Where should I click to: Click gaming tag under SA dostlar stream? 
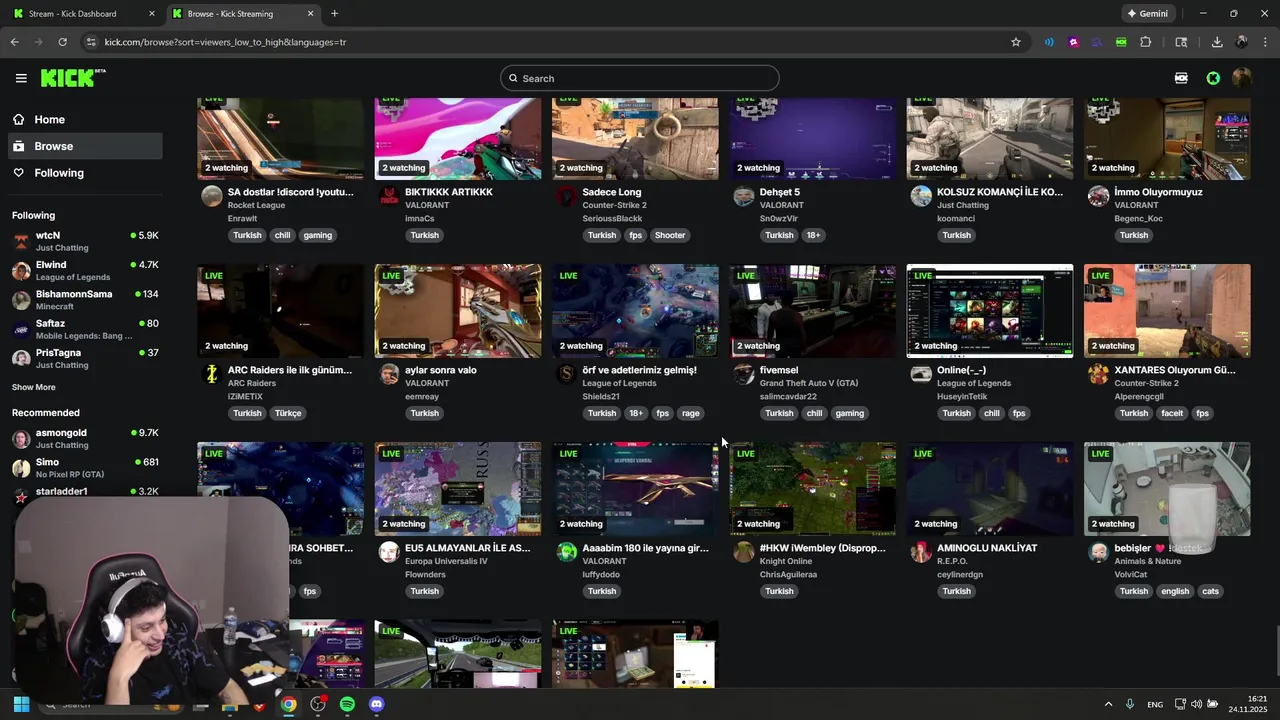click(x=318, y=235)
